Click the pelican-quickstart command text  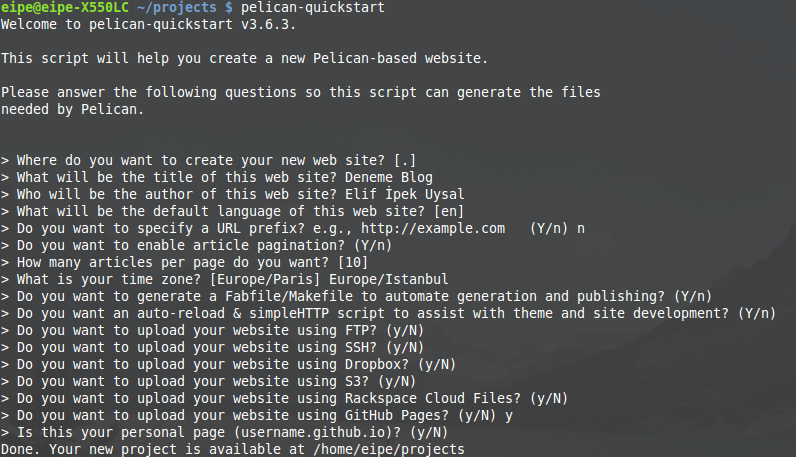(x=313, y=8)
